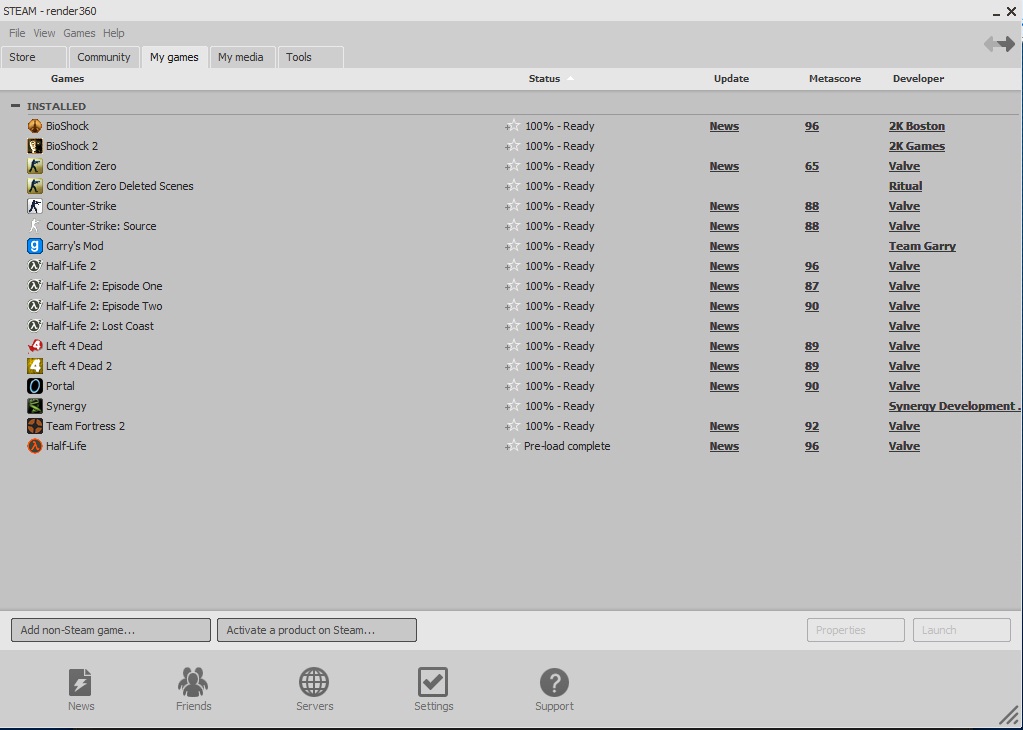Open the Support question mark icon
This screenshot has height=730, width=1023.
pyautogui.click(x=555, y=682)
